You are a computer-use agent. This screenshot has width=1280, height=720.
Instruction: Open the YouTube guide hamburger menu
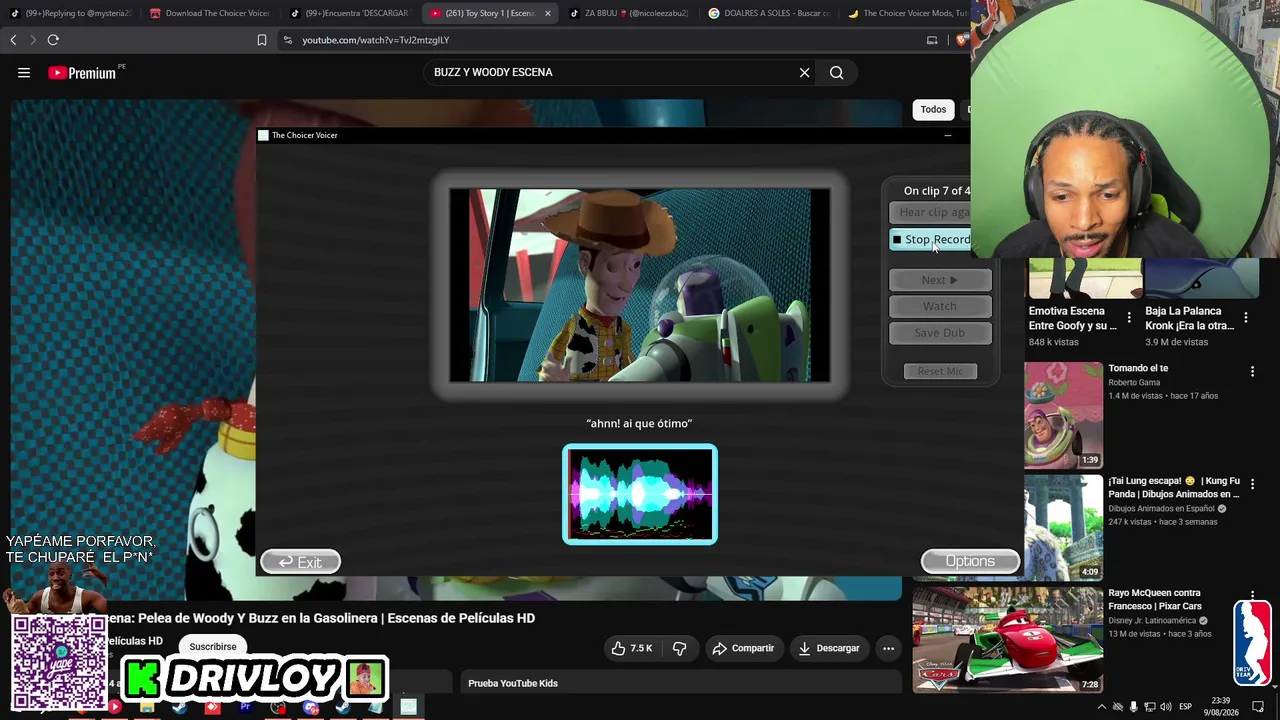click(24, 72)
